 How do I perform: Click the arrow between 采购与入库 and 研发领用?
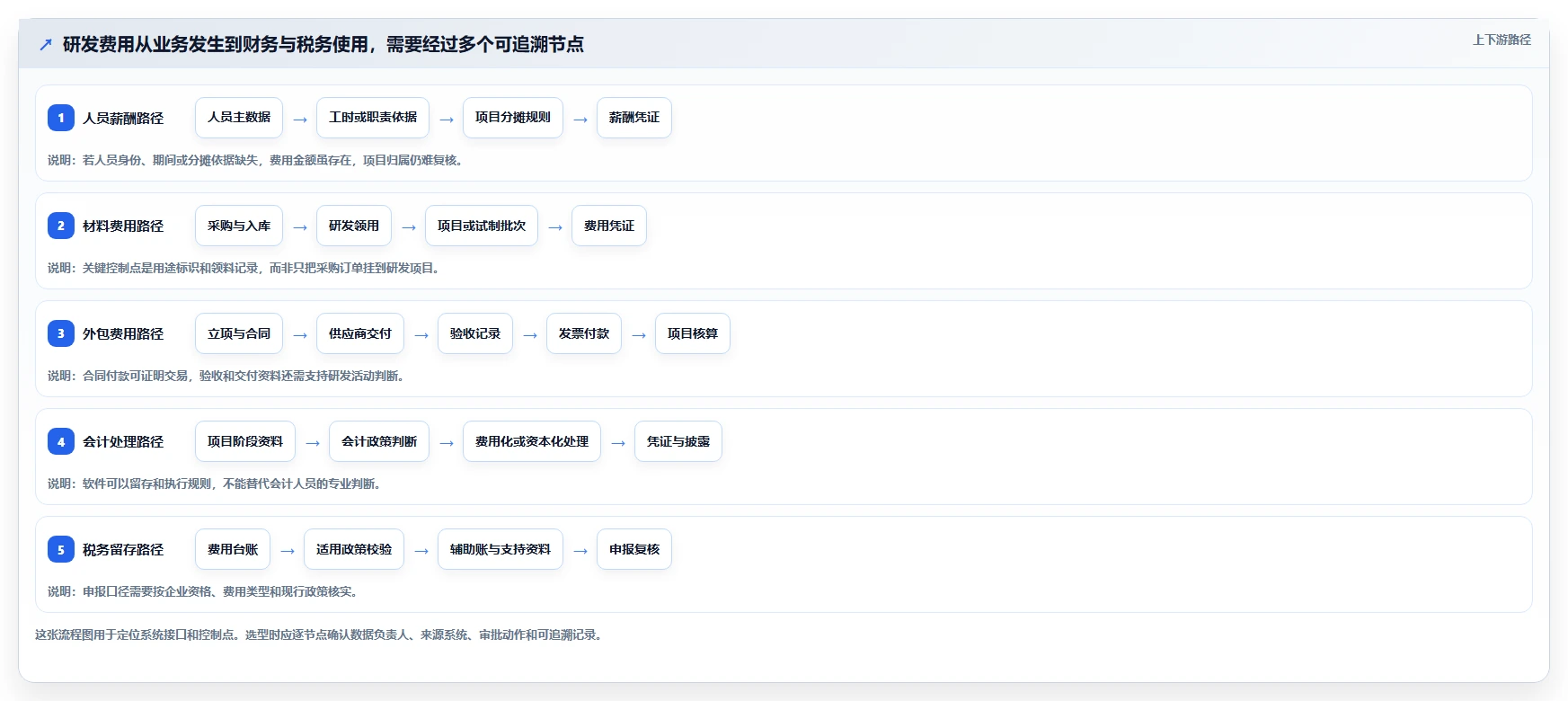point(300,226)
